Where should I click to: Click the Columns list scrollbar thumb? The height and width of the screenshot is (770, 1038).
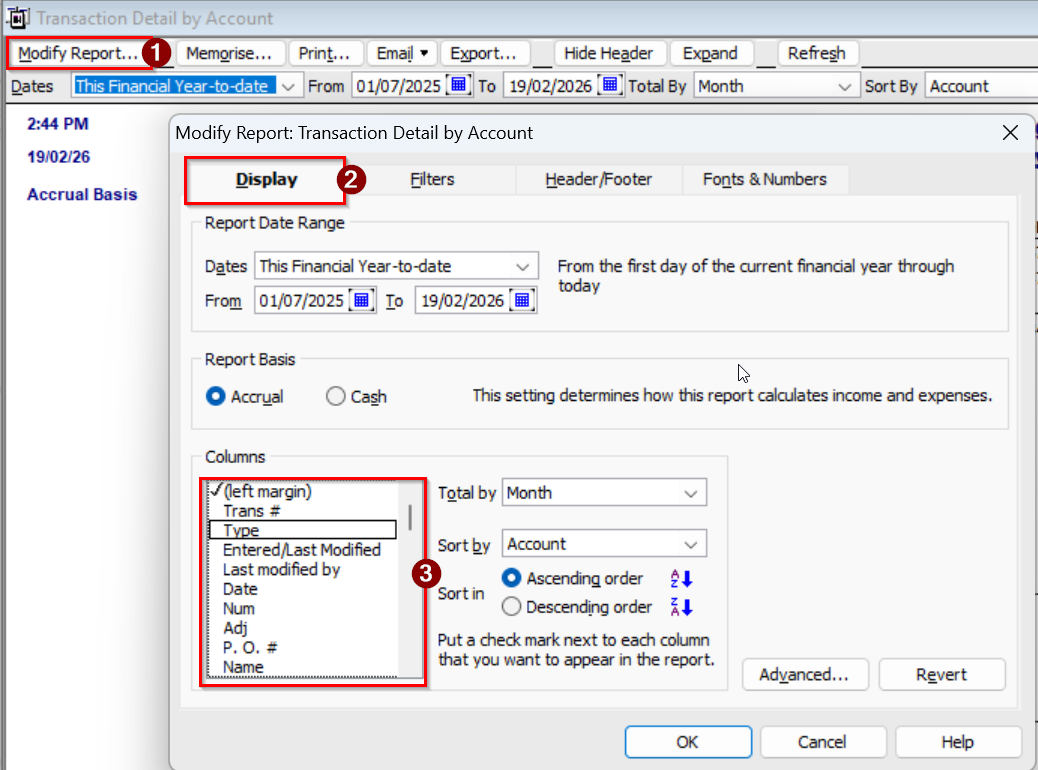(410, 517)
